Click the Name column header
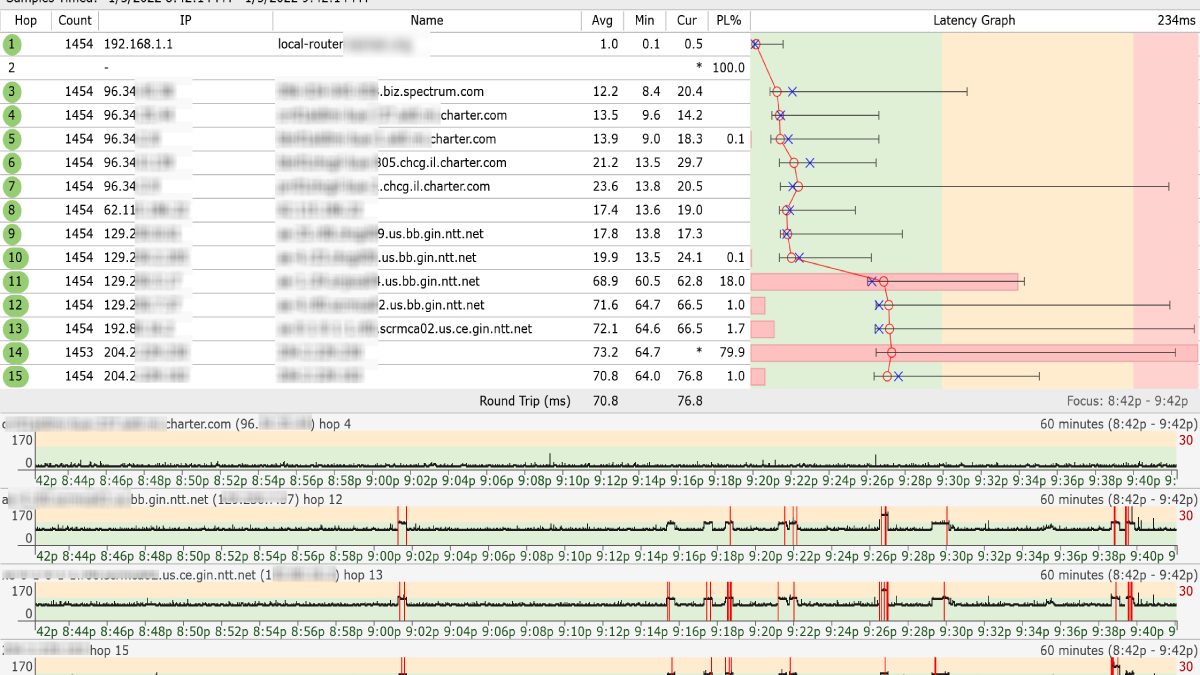 pos(426,20)
